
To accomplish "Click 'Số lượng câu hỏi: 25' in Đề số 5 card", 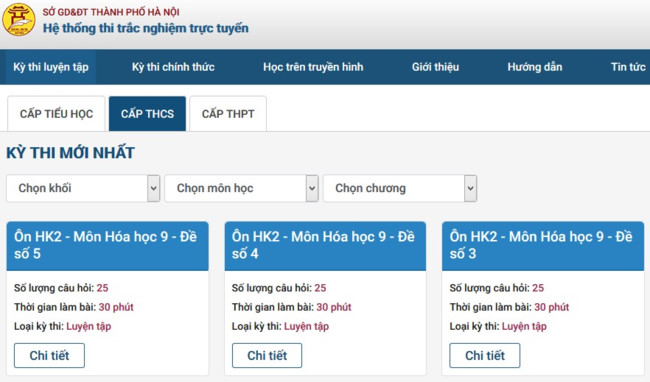I will [61, 288].
